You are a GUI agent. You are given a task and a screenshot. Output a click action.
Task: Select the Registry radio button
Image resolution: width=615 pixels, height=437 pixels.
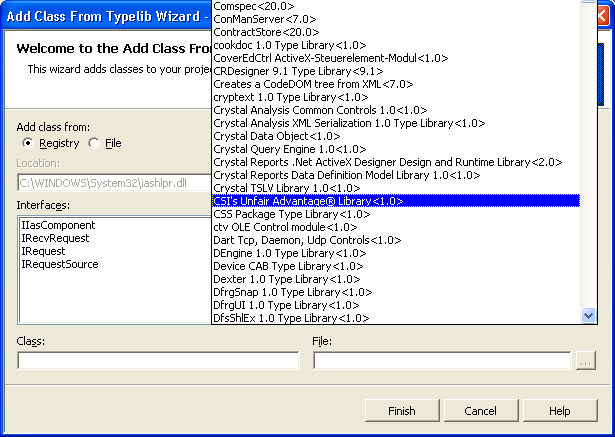coord(28,143)
